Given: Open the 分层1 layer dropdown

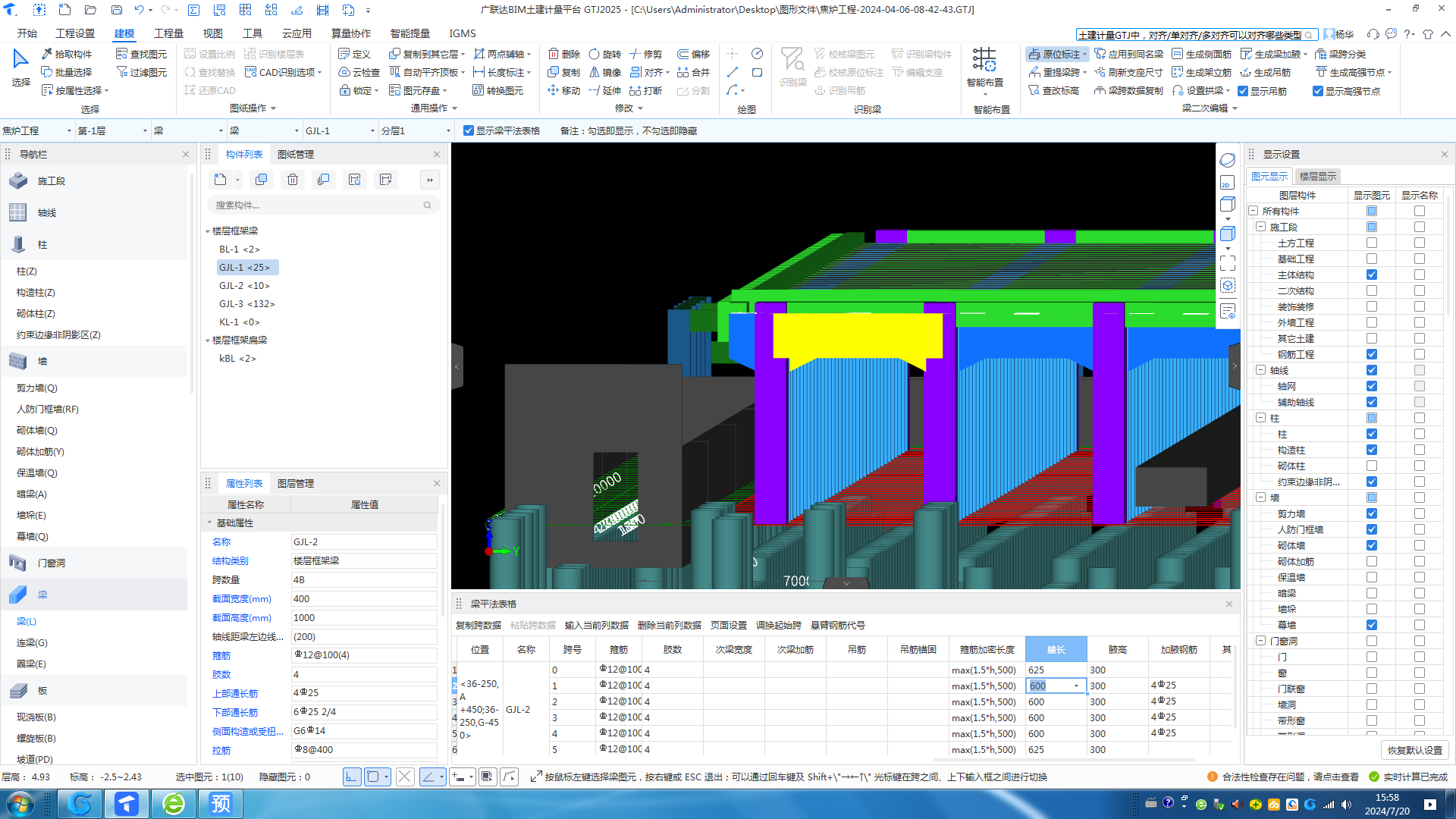Looking at the screenshot, I should tap(448, 130).
